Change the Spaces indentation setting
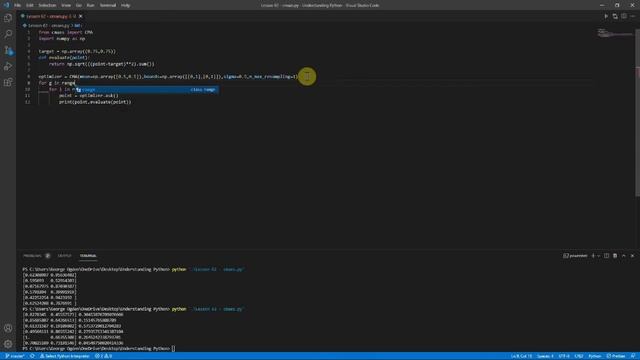Image resolution: width=640 pixels, height=360 pixels. click(545, 356)
